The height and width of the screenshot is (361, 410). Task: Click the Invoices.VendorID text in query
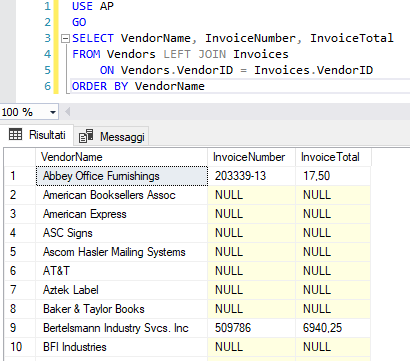coord(313,70)
